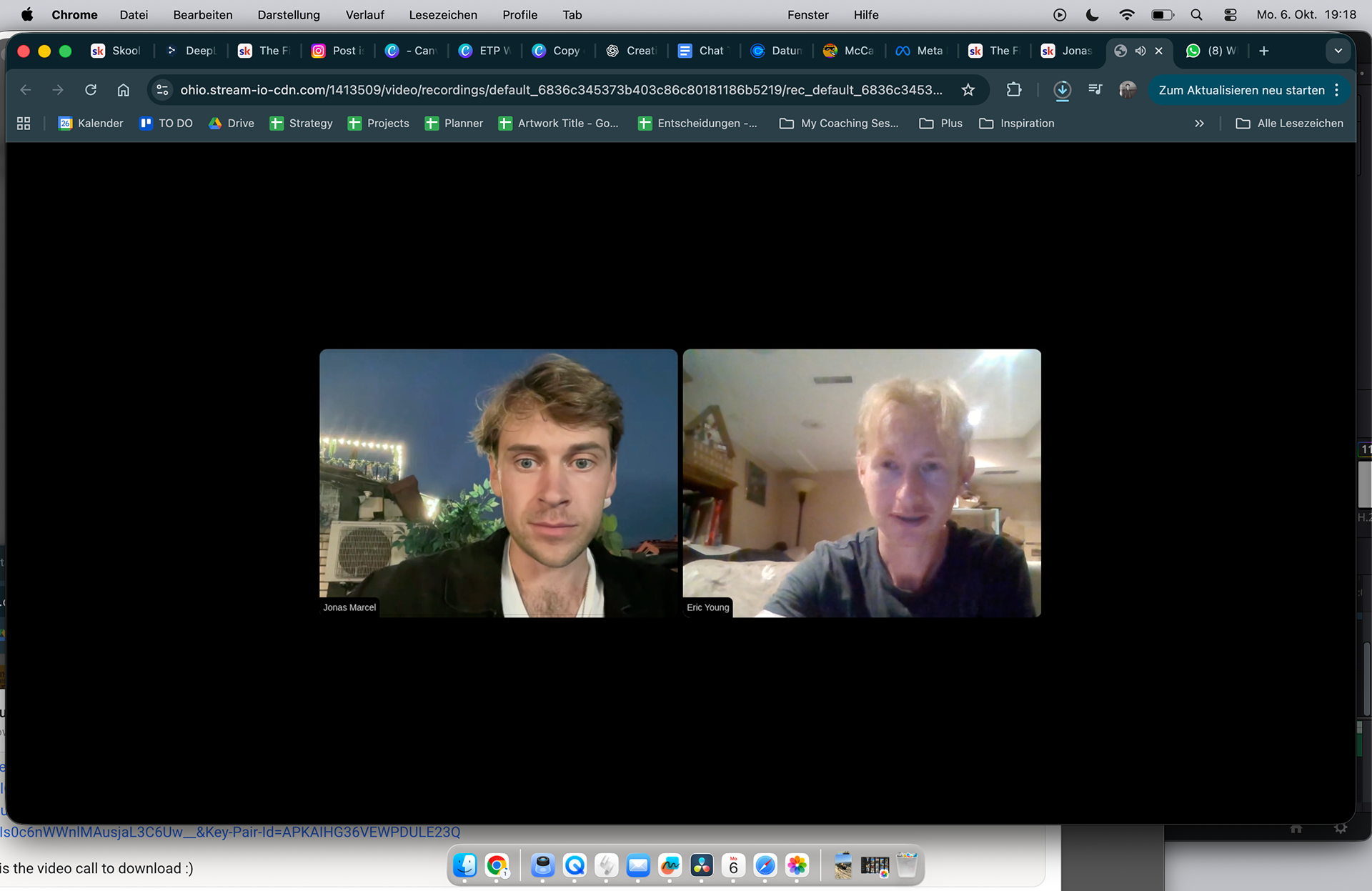Open Wi-Fi status in menu bar
The width and height of the screenshot is (1372, 891).
click(1127, 14)
